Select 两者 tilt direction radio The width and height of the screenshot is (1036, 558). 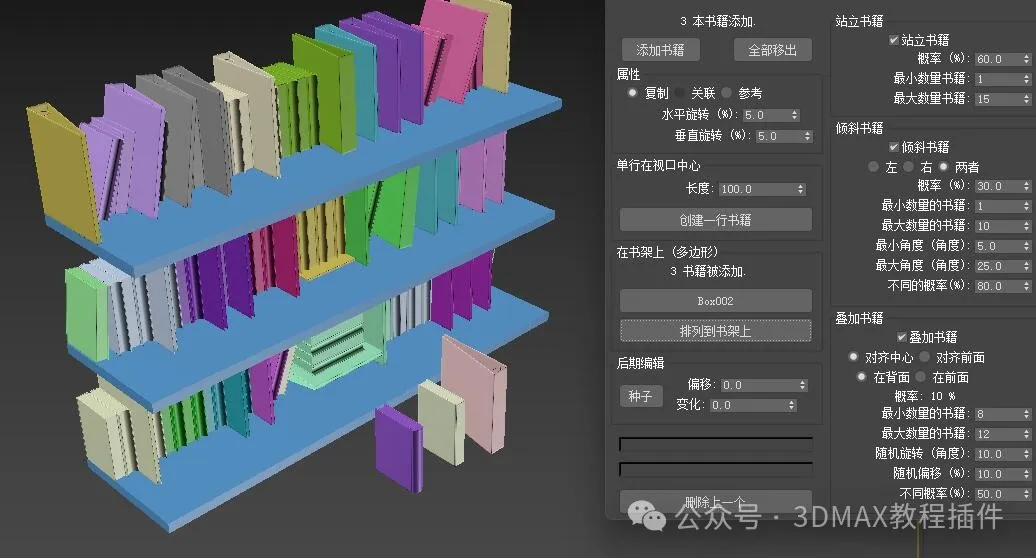click(943, 167)
